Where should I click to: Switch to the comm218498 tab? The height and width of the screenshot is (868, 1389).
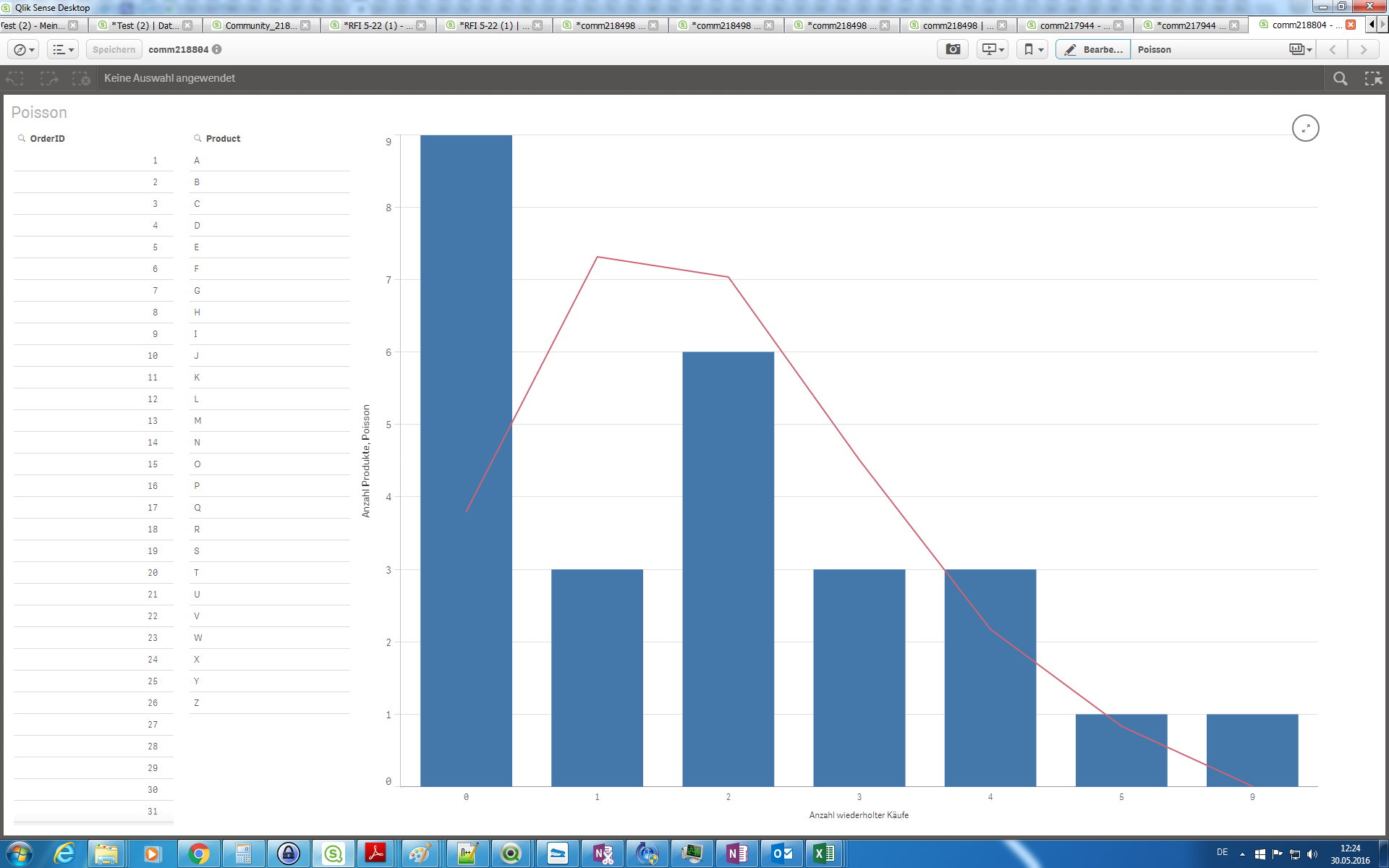point(950,25)
